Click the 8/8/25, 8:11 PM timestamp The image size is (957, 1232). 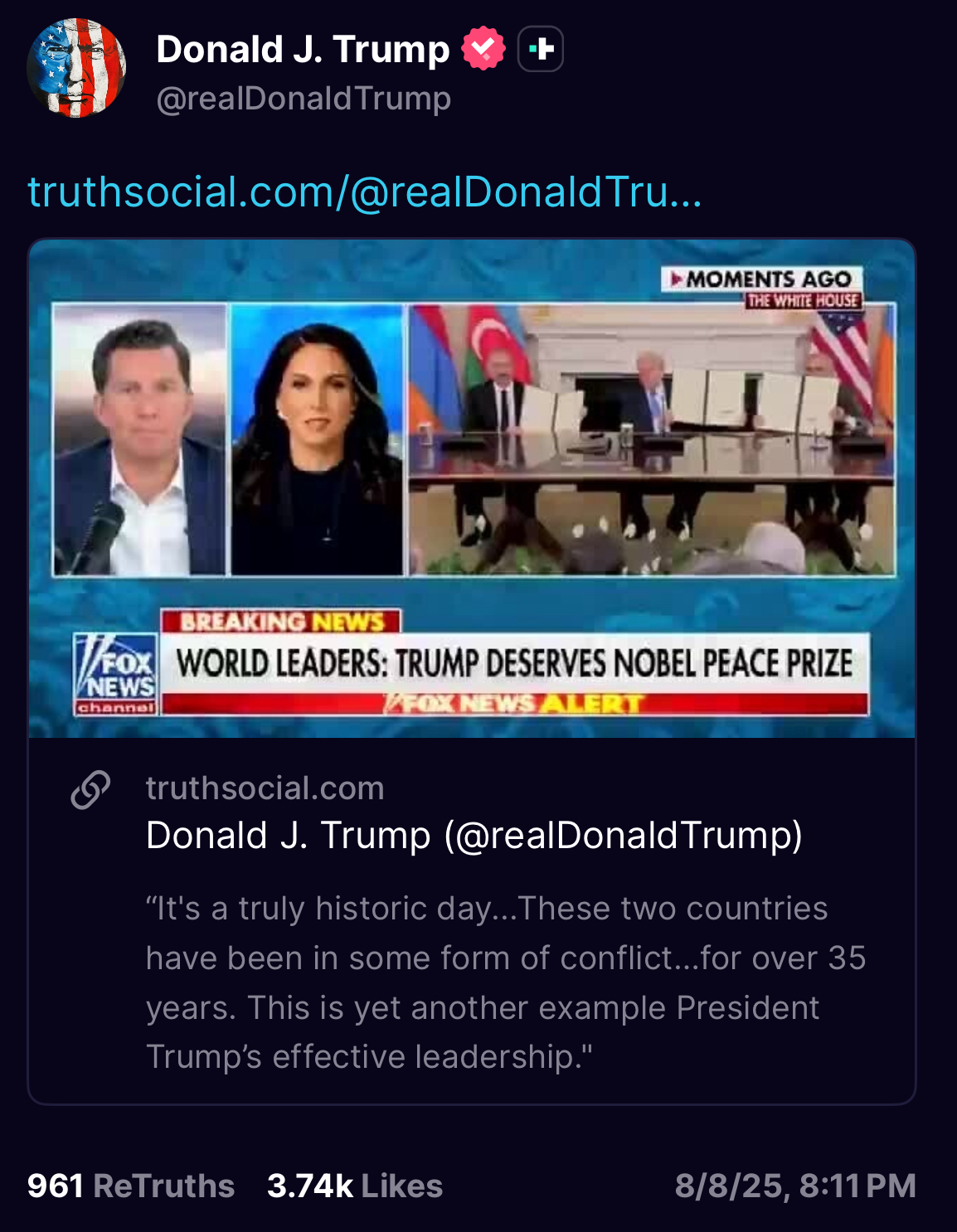click(x=795, y=1186)
